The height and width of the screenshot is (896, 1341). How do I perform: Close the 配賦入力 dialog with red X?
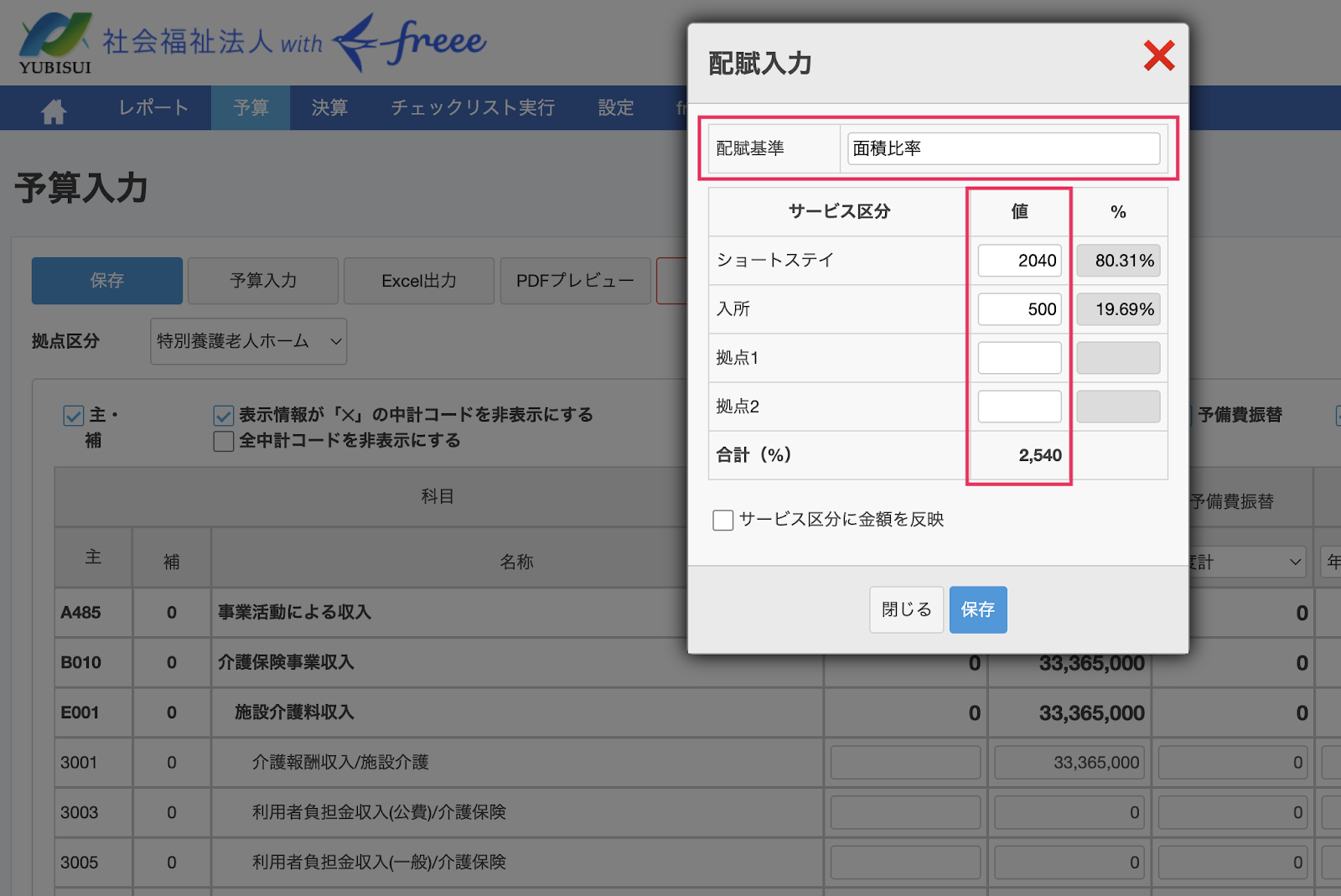(1159, 56)
